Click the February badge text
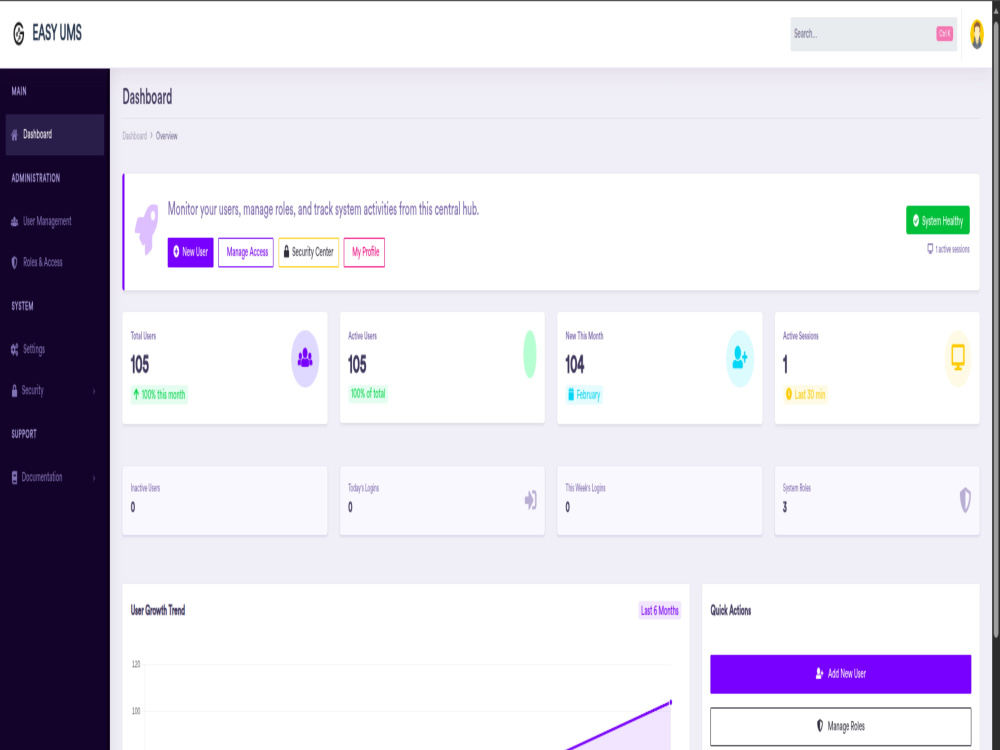This screenshot has height=750, width=1000. pos(588,395)
